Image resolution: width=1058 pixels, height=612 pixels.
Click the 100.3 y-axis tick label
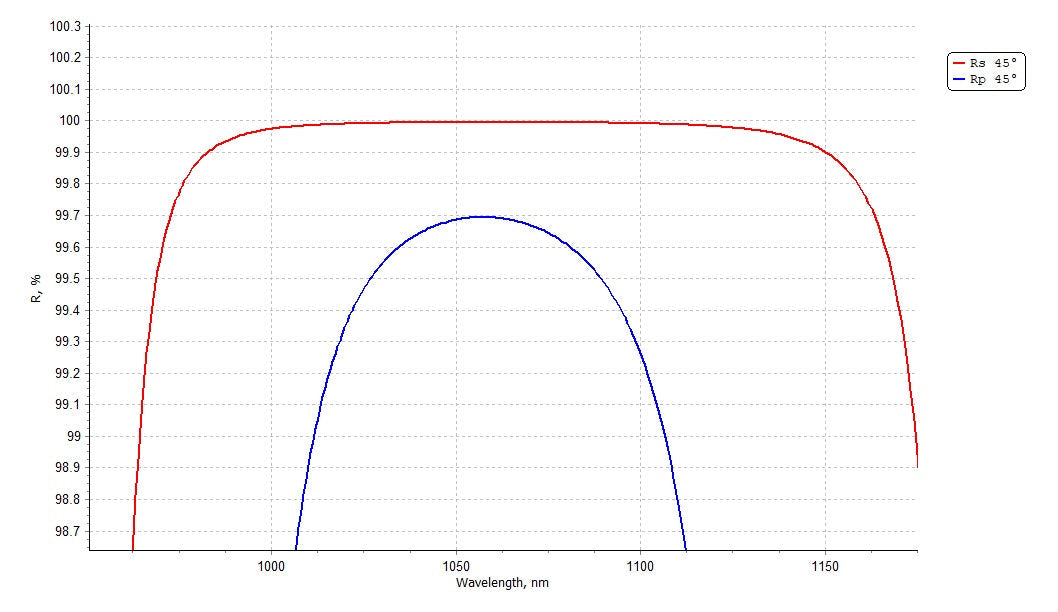click(65, 26)
